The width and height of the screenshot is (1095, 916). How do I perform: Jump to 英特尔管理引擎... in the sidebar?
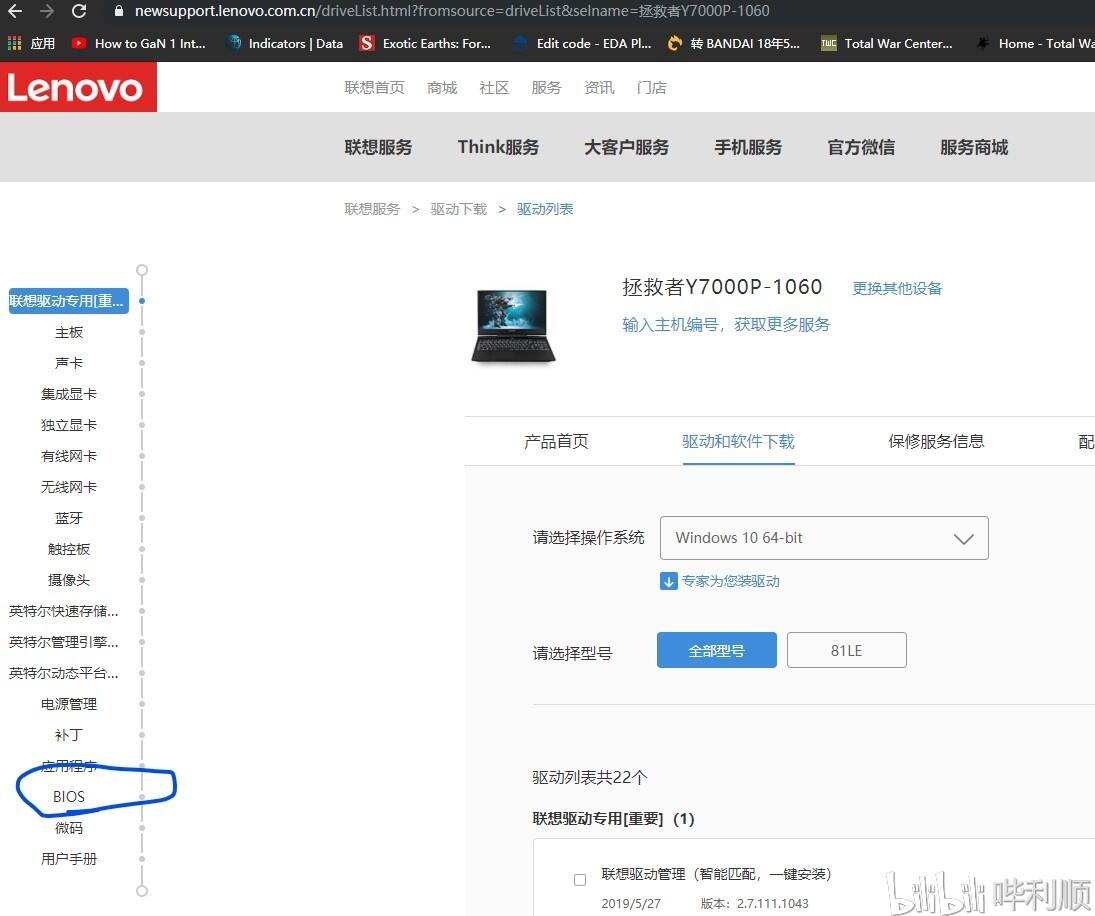[x=64, y=642]
